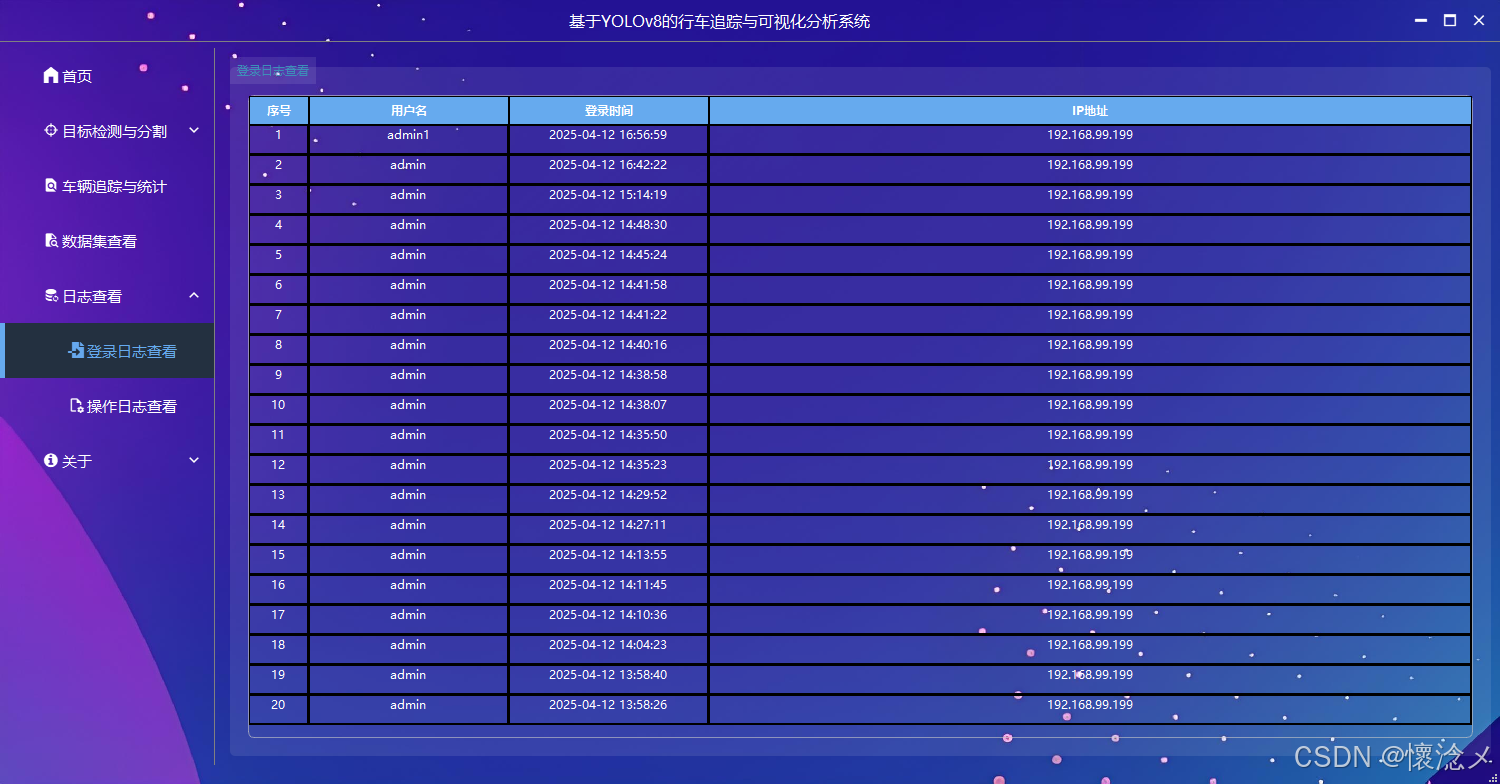Maximize the application window
Viewport: 1500px width, 784px height.
click(x=1450, y=21)
